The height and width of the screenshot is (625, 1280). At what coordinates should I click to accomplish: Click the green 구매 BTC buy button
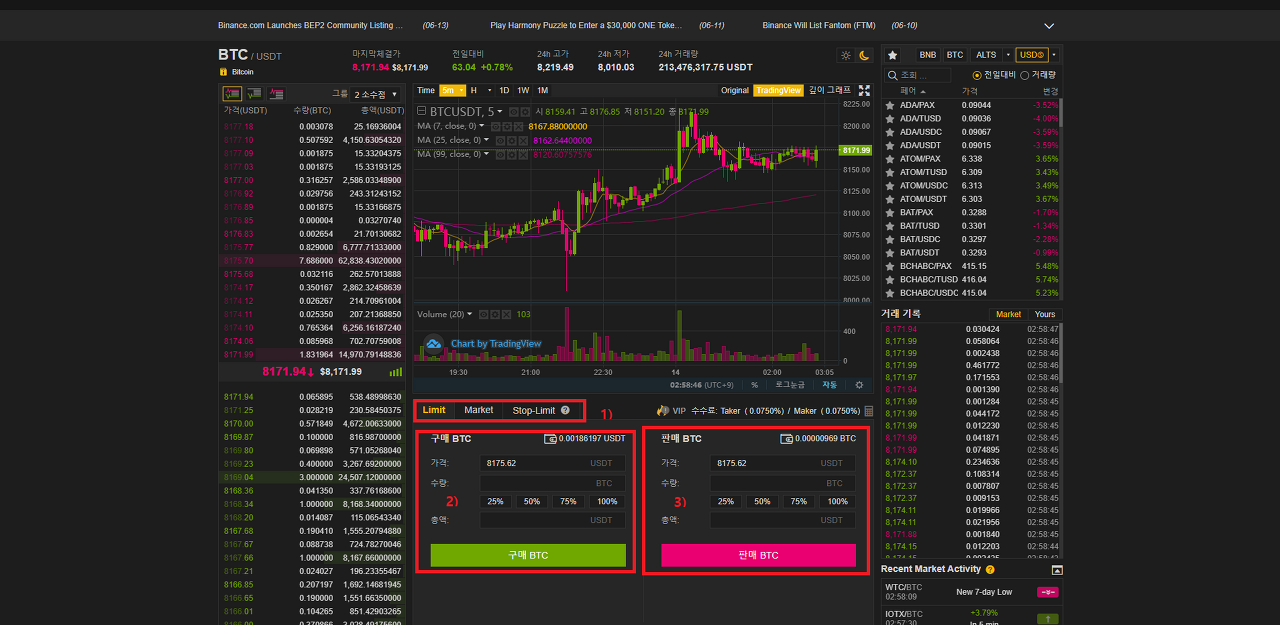[x=528, y=555]
